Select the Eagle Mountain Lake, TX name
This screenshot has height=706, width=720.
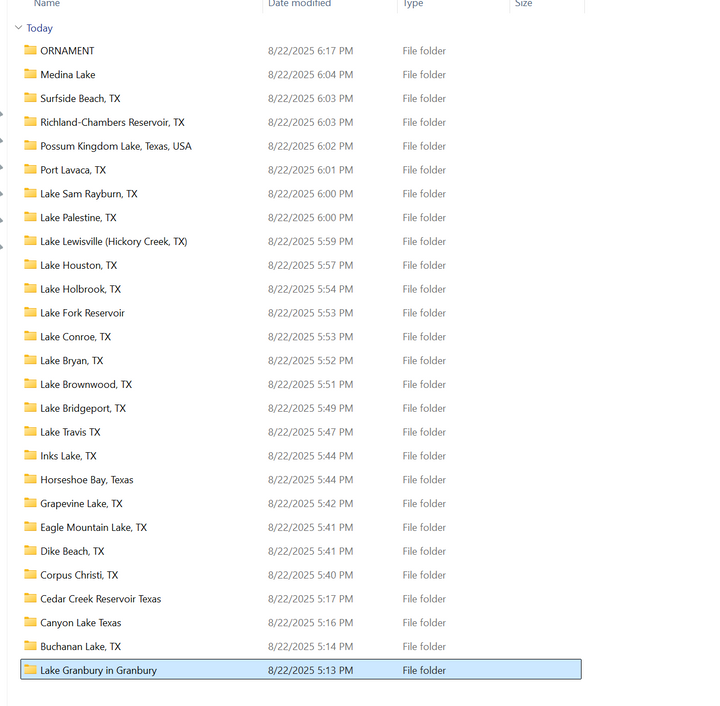94,528
